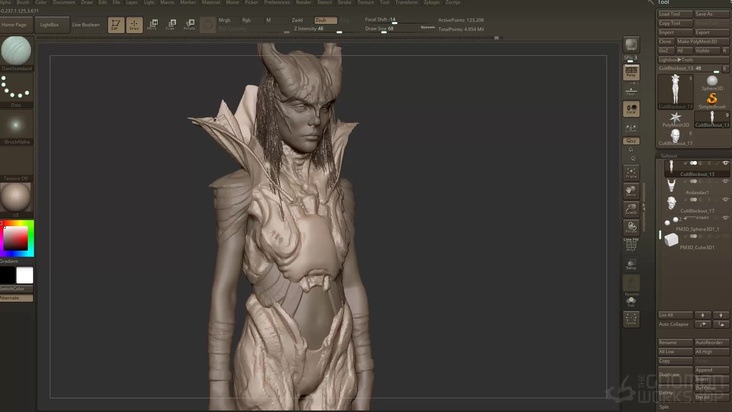732x412 pixels.
Task: Select the PolyMesh3D star tool
Action: pos(676,119)
